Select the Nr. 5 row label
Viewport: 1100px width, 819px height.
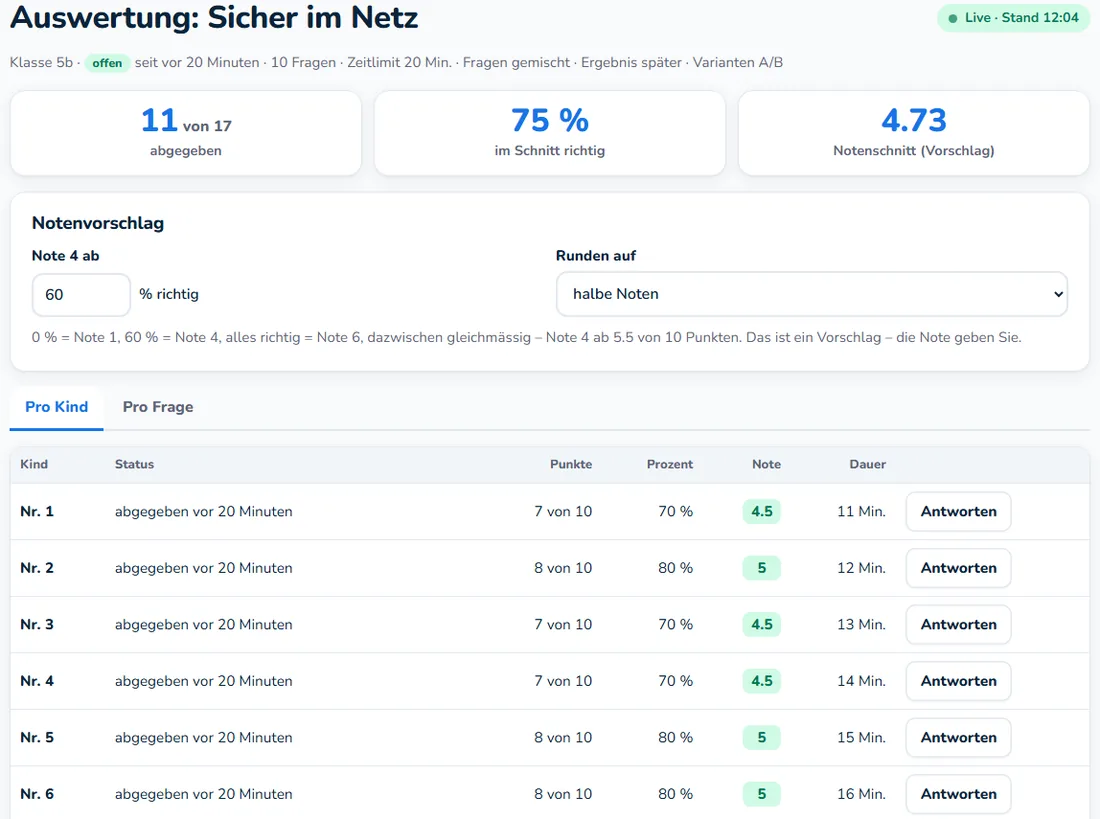click(x=36, y=738)
